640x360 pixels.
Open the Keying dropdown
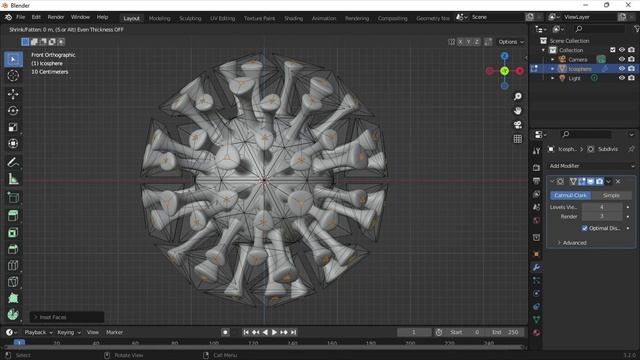pyautogui.click(x=69, y=332)
